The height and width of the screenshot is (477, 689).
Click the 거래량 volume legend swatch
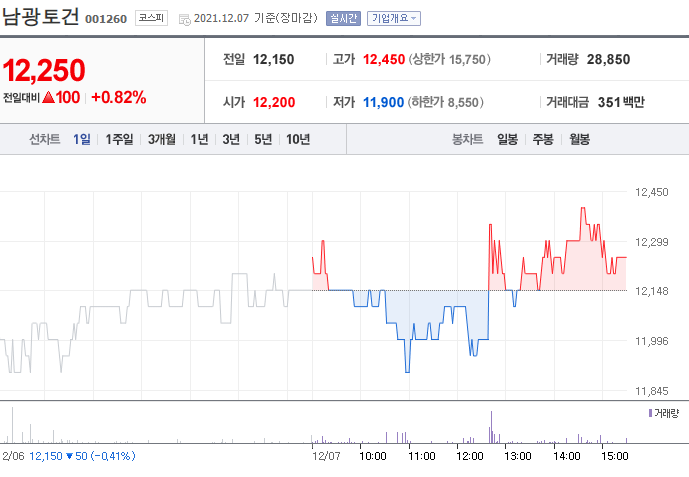pyautogui.click(x=650, y=413)
